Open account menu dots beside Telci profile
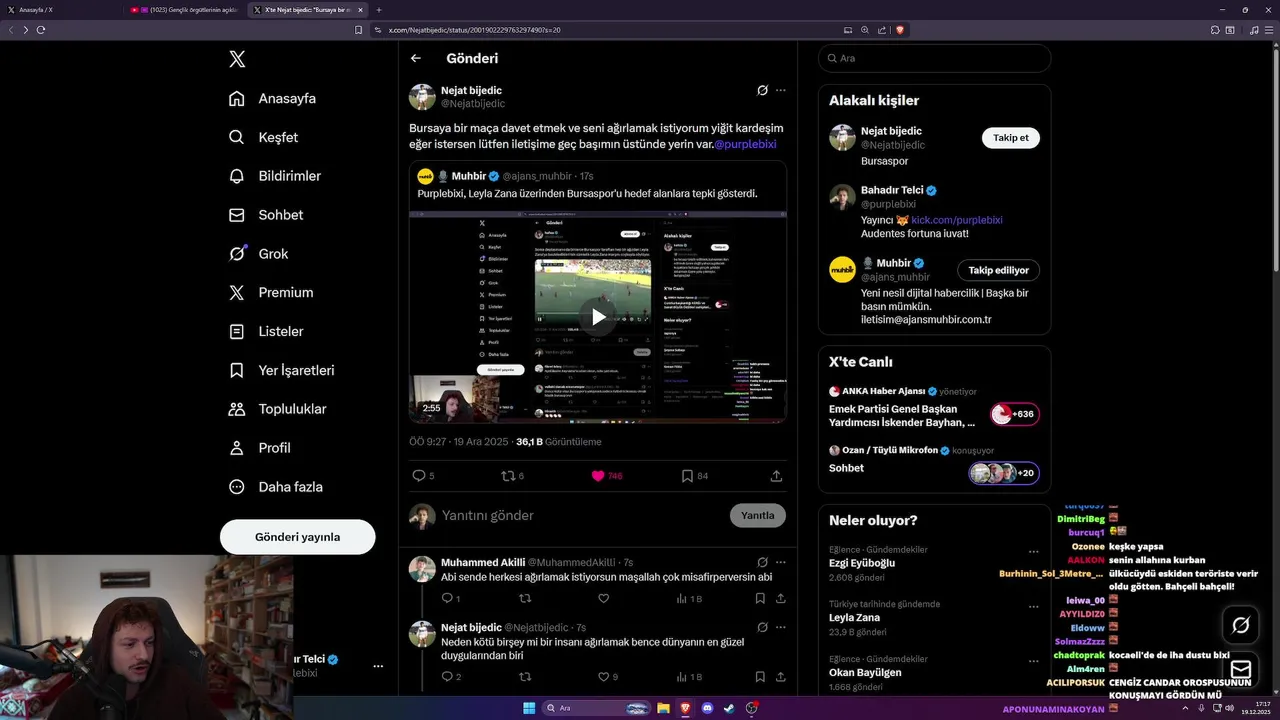This screenshot has height=720, width=1280. click(x=378, y=666)
